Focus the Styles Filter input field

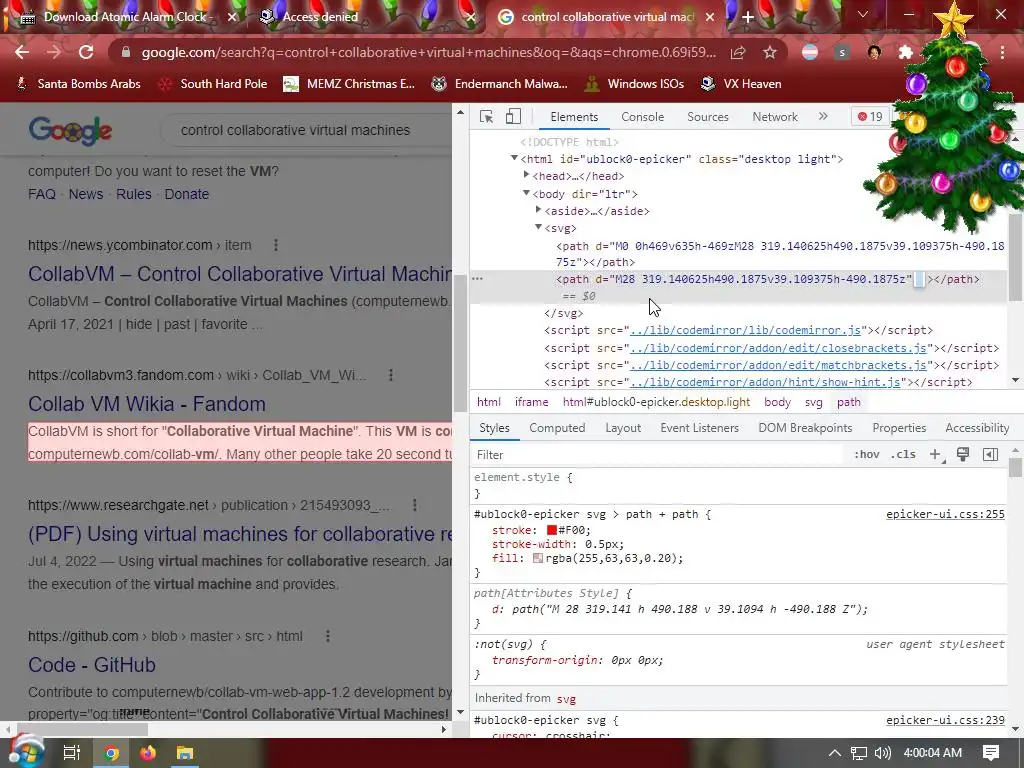[x=656, y=455]
